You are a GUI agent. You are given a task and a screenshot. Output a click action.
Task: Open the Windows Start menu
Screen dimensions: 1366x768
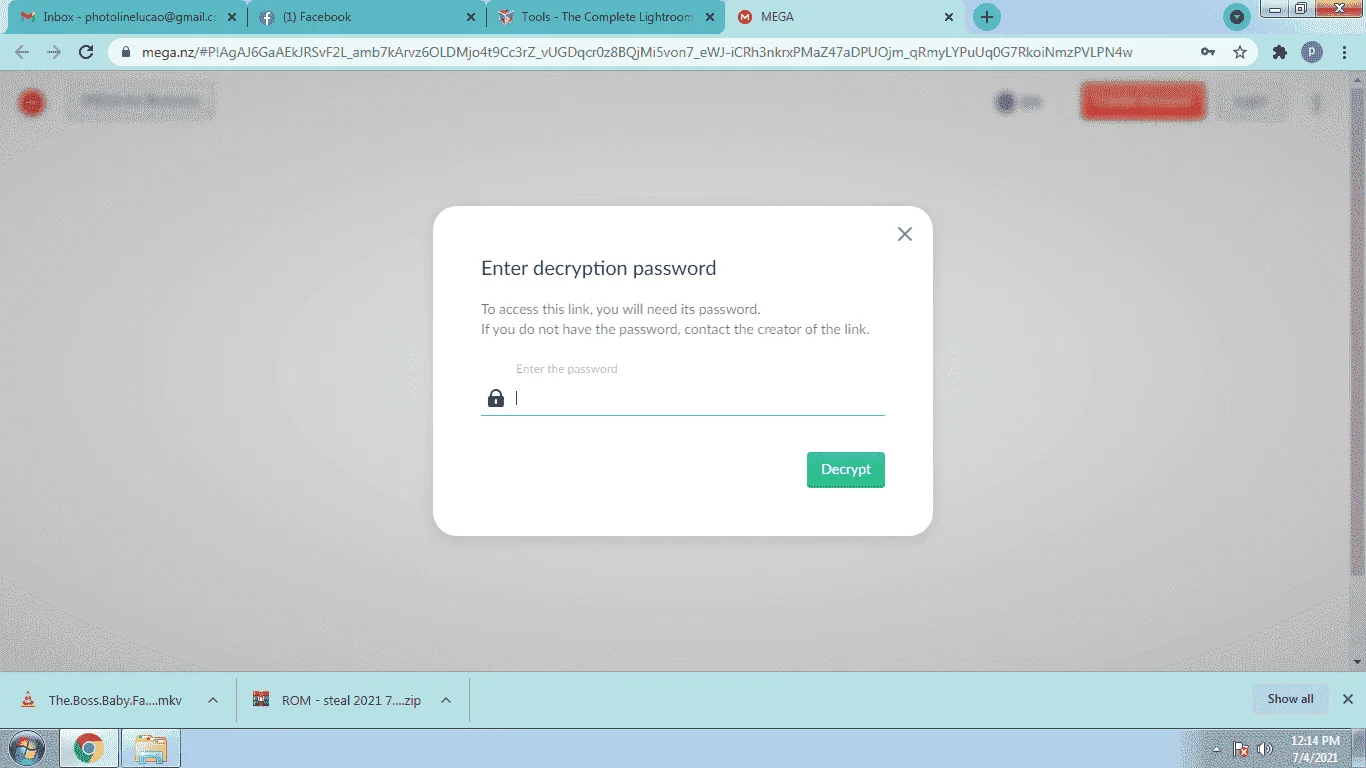click(x=26, y=748)
